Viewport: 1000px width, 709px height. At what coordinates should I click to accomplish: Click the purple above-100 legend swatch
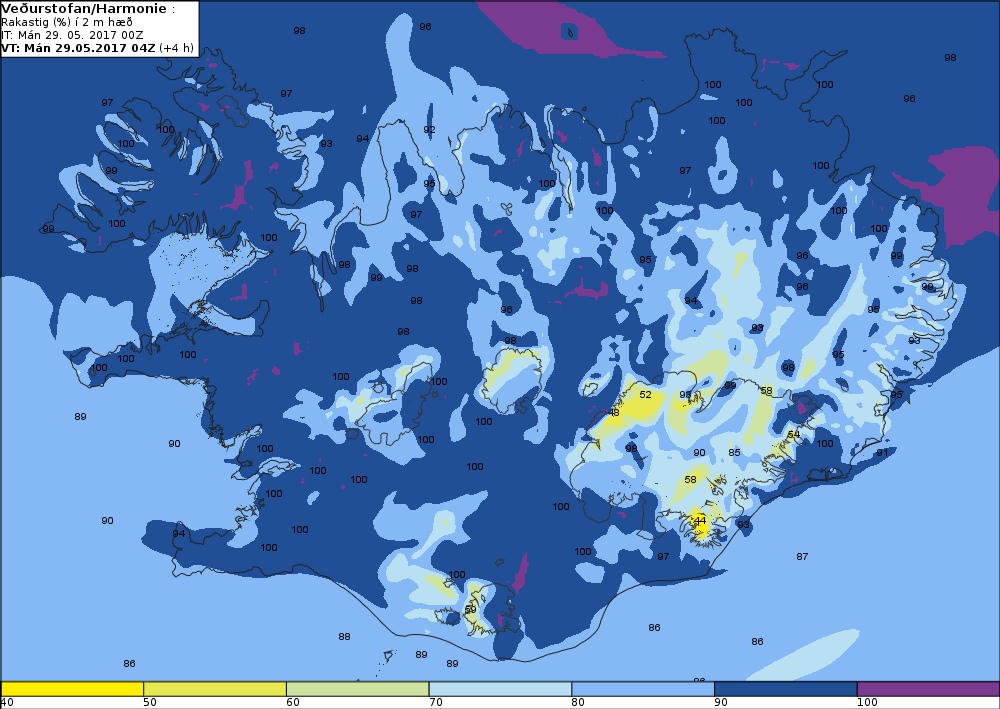tap(929, 689)
